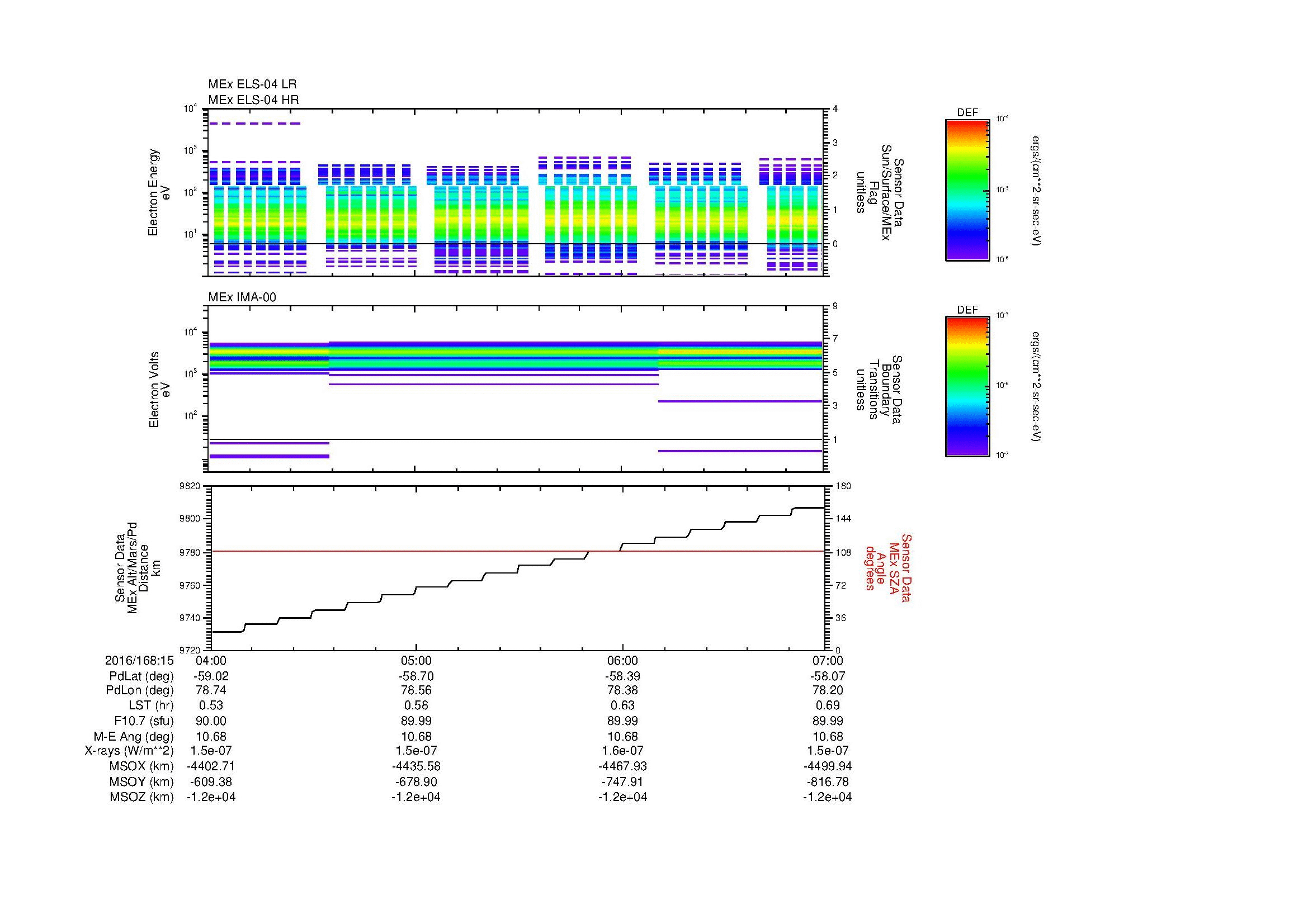Click the 'Electron Energy eV' axis label

[159, 192]
